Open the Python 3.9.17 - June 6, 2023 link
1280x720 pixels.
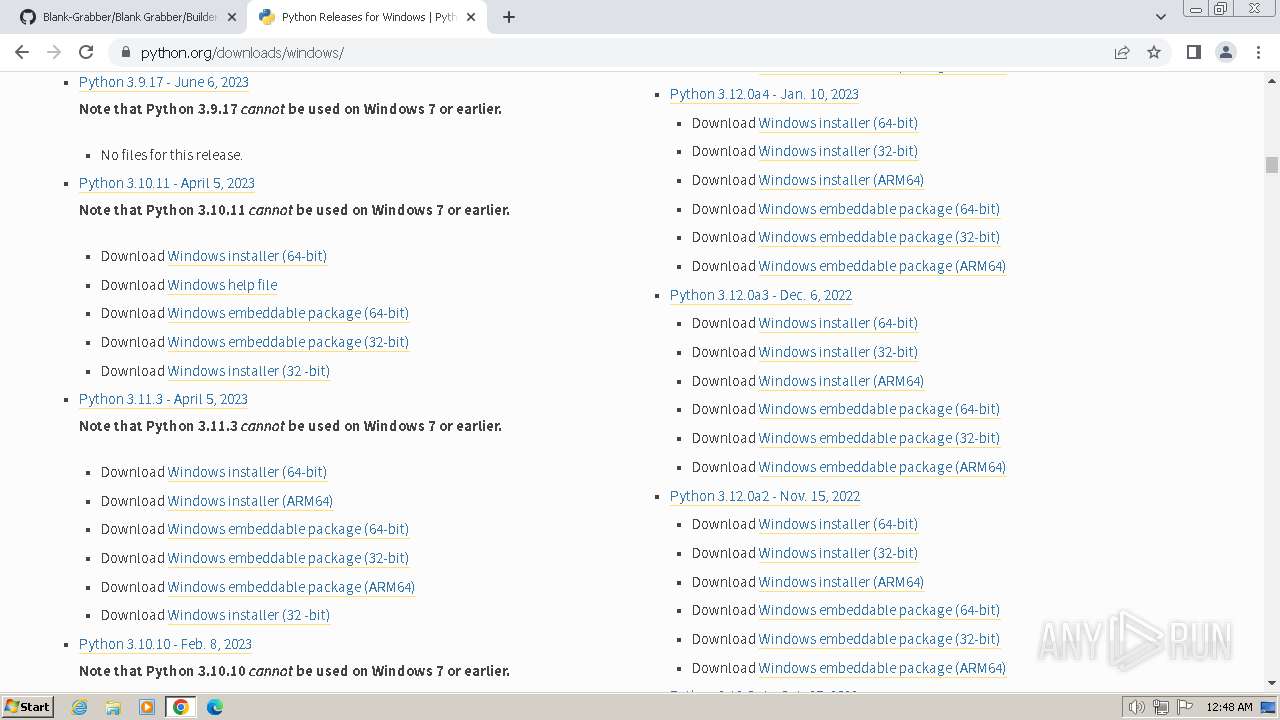click(164, 82)
